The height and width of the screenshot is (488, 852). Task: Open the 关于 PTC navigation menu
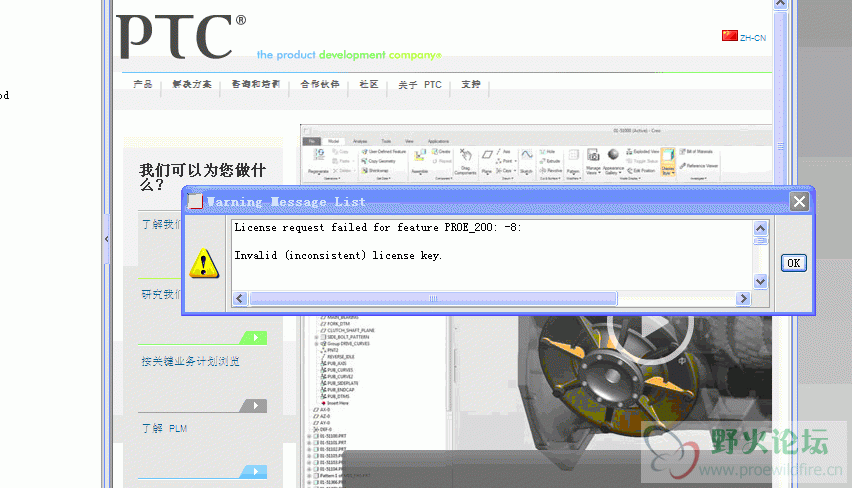(420, 85)
